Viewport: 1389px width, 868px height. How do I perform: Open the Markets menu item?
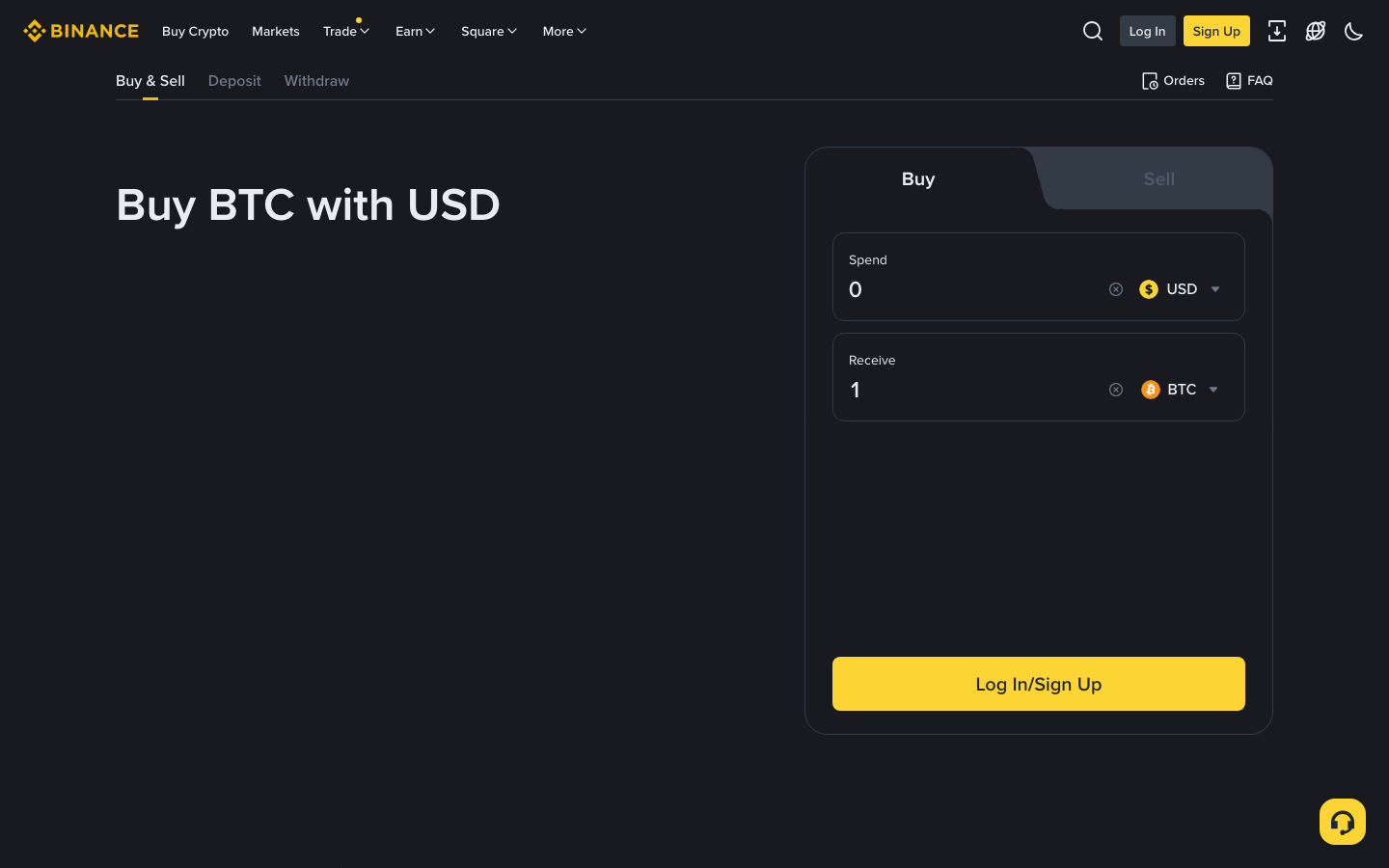275,31
